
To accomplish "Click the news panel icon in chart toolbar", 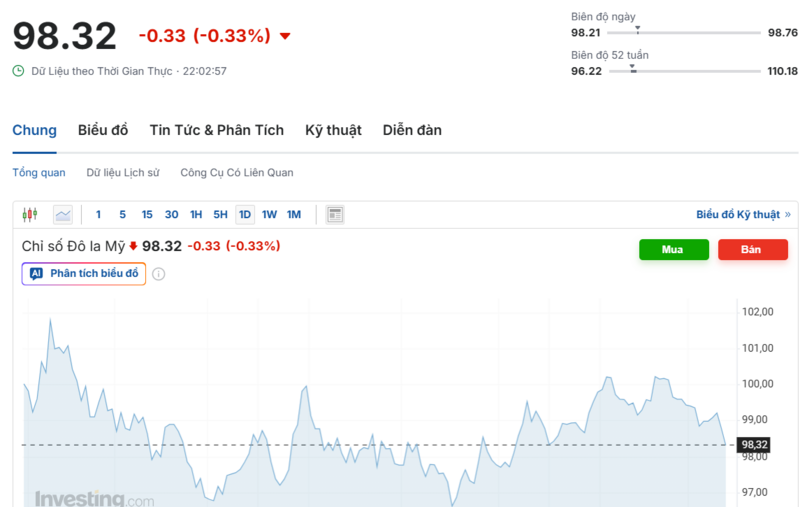I will pyautogui.click(x=335, y=214).
